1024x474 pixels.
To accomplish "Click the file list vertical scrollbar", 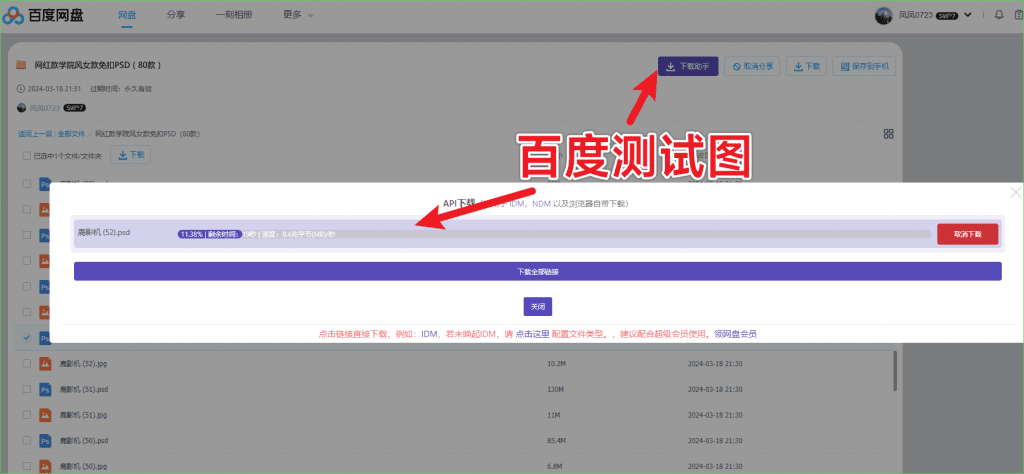I will click(x=895, y=370).
